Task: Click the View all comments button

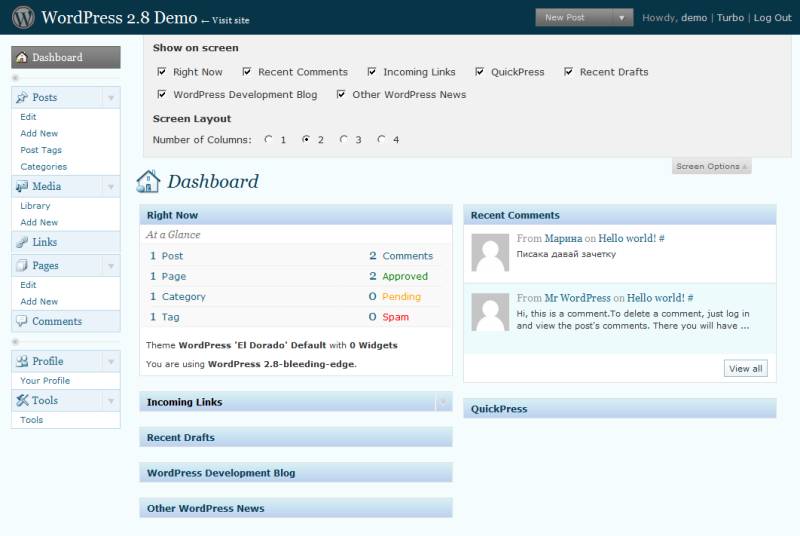Action: click(745, 368)
